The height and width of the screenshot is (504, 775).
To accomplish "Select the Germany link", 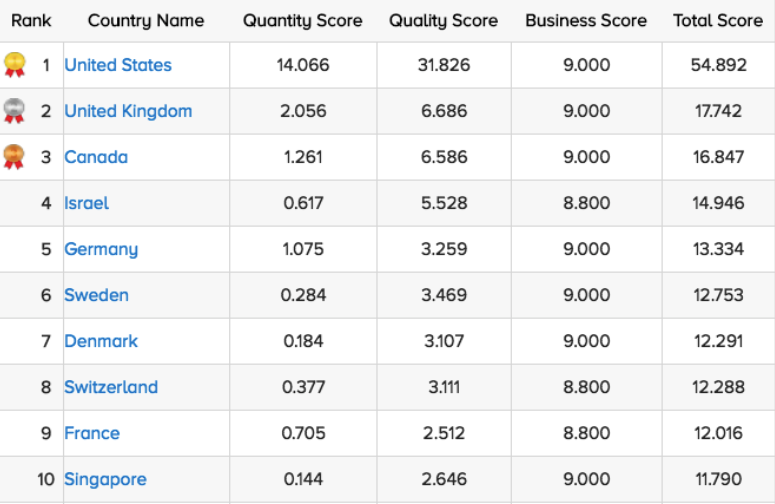I will pos(101,249).
